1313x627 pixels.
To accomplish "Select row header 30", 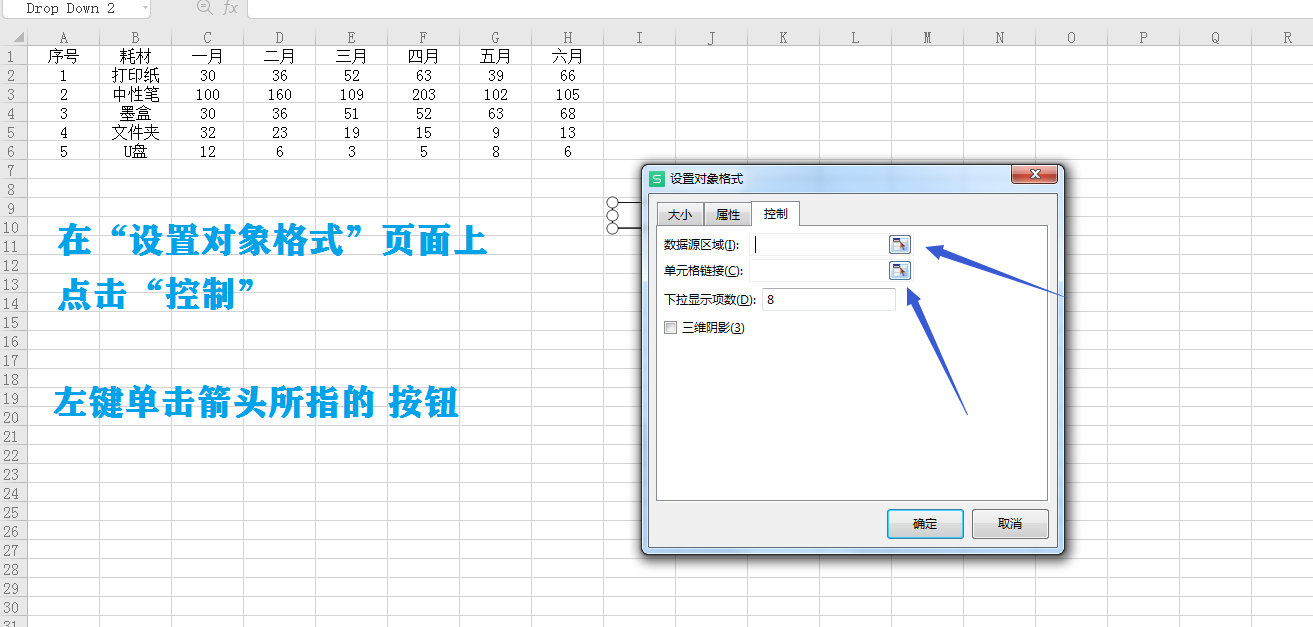I will click(x=13, y=607).
